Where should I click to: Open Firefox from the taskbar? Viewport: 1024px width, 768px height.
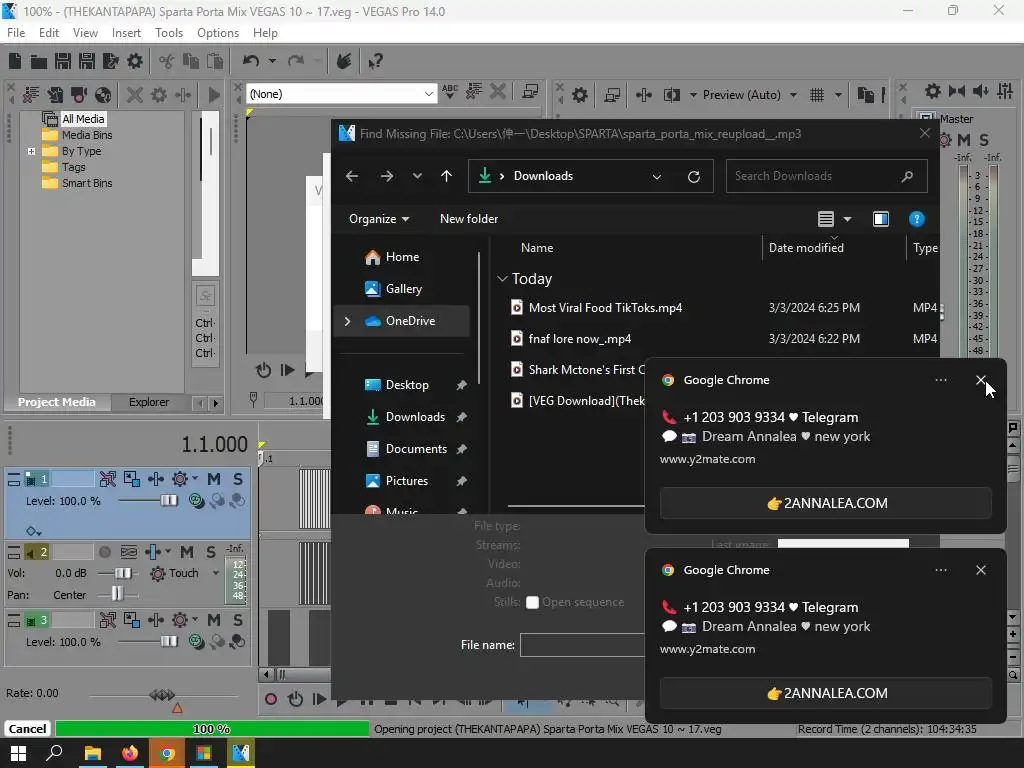(129, 753)
